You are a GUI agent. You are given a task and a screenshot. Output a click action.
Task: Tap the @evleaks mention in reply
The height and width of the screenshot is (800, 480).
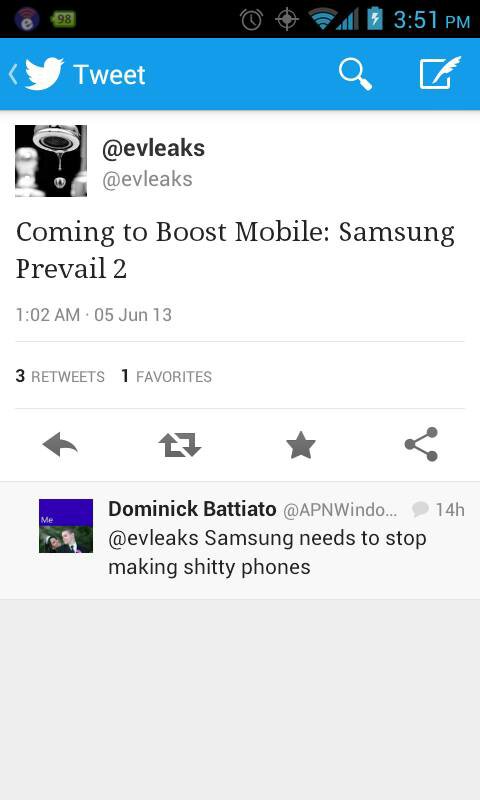(x=153, y=539)
